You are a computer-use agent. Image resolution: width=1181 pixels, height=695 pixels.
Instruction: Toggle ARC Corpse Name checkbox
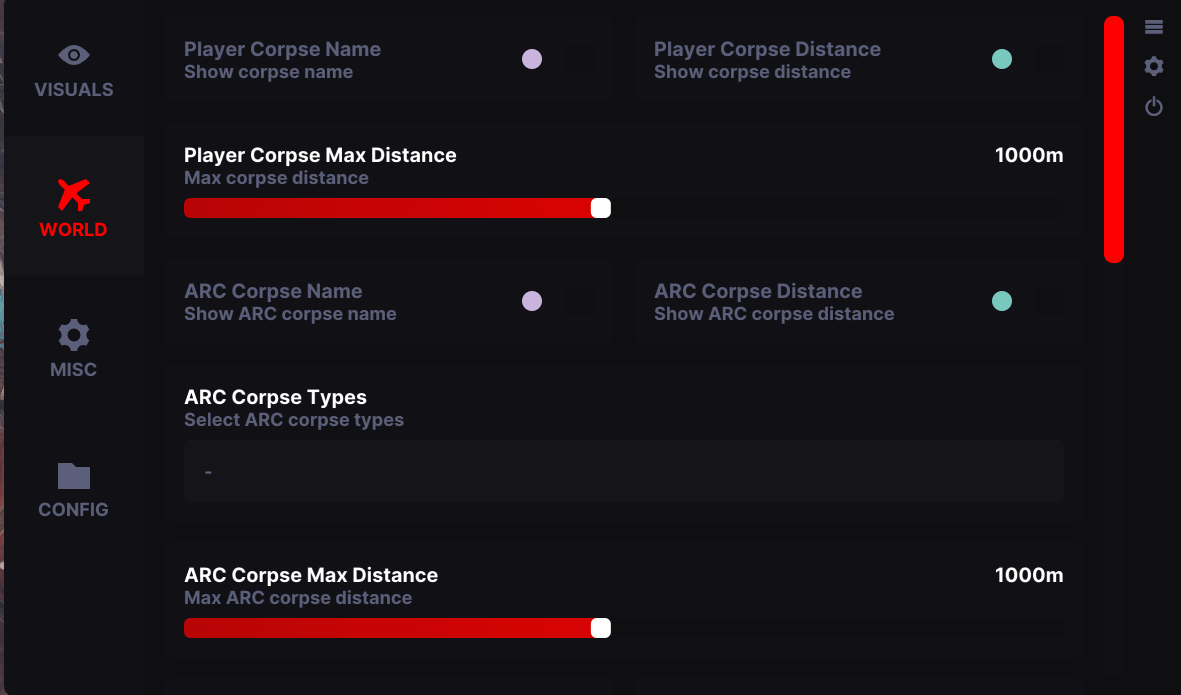click(x=580, y=301)
